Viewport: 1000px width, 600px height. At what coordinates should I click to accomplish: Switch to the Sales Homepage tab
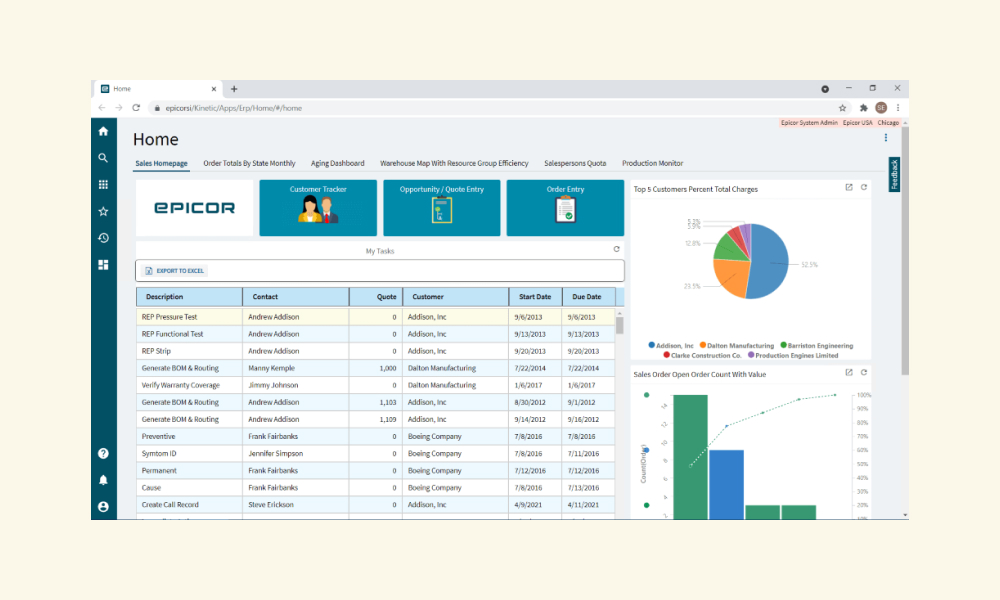tap(161, 163)
